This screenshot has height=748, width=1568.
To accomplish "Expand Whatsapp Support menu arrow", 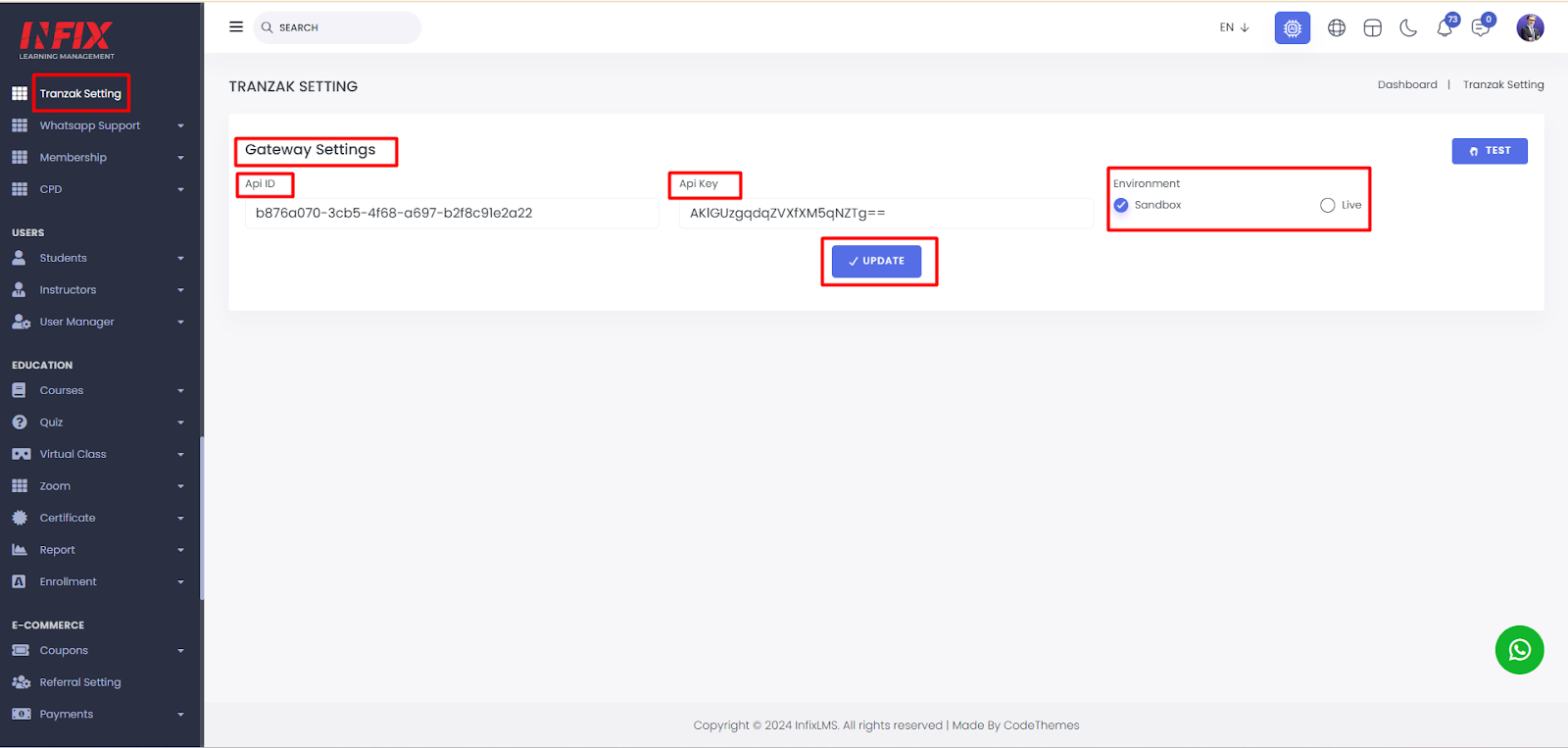I will (x=180, y=125).
